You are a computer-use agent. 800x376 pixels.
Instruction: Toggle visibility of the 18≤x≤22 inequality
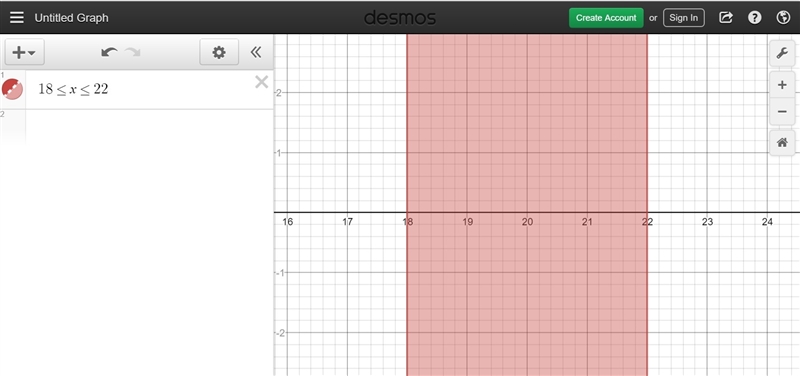coord(12,89)
